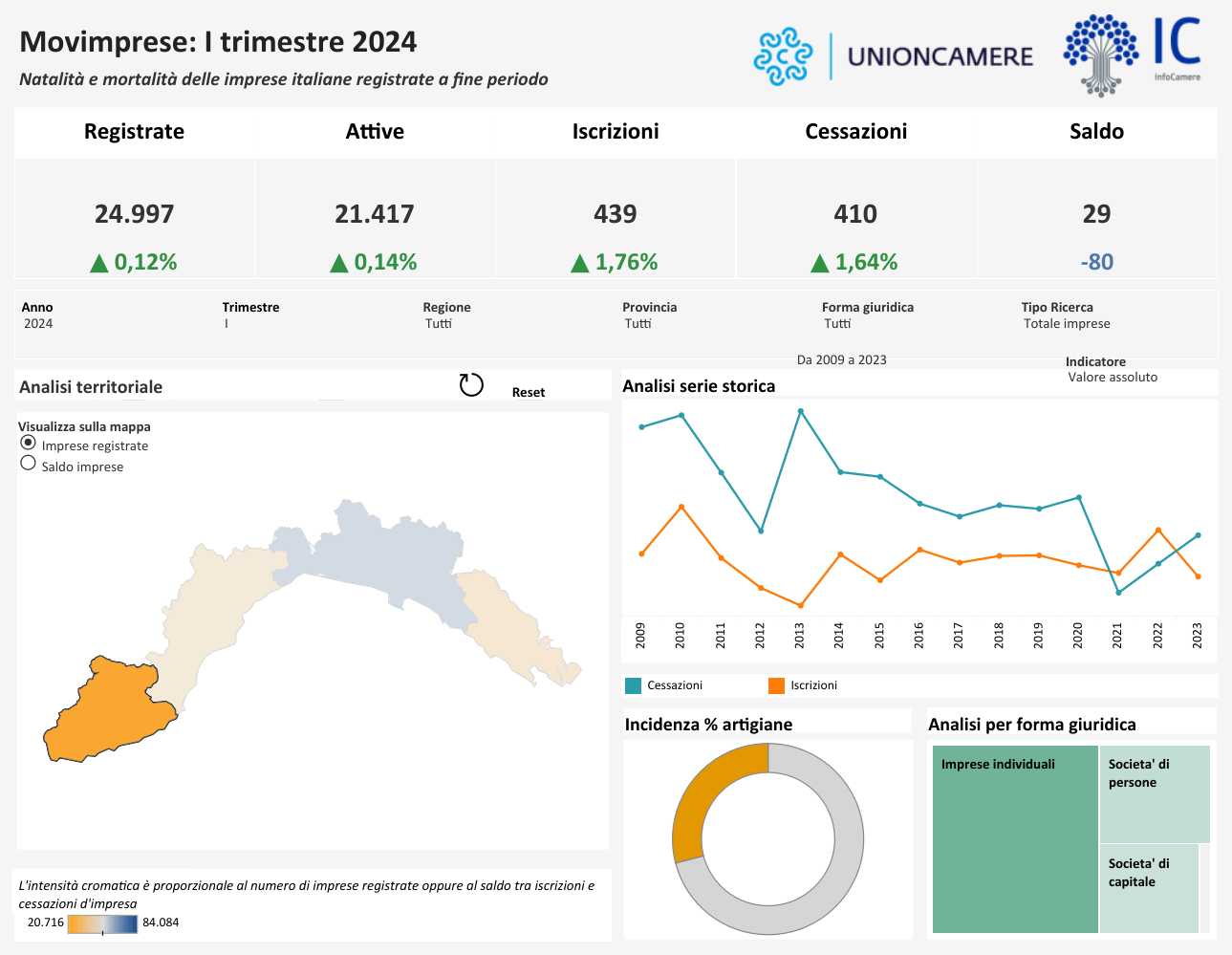Open the Anno filter showing 2024
The image size is (1232, 955).
[38, 324]
